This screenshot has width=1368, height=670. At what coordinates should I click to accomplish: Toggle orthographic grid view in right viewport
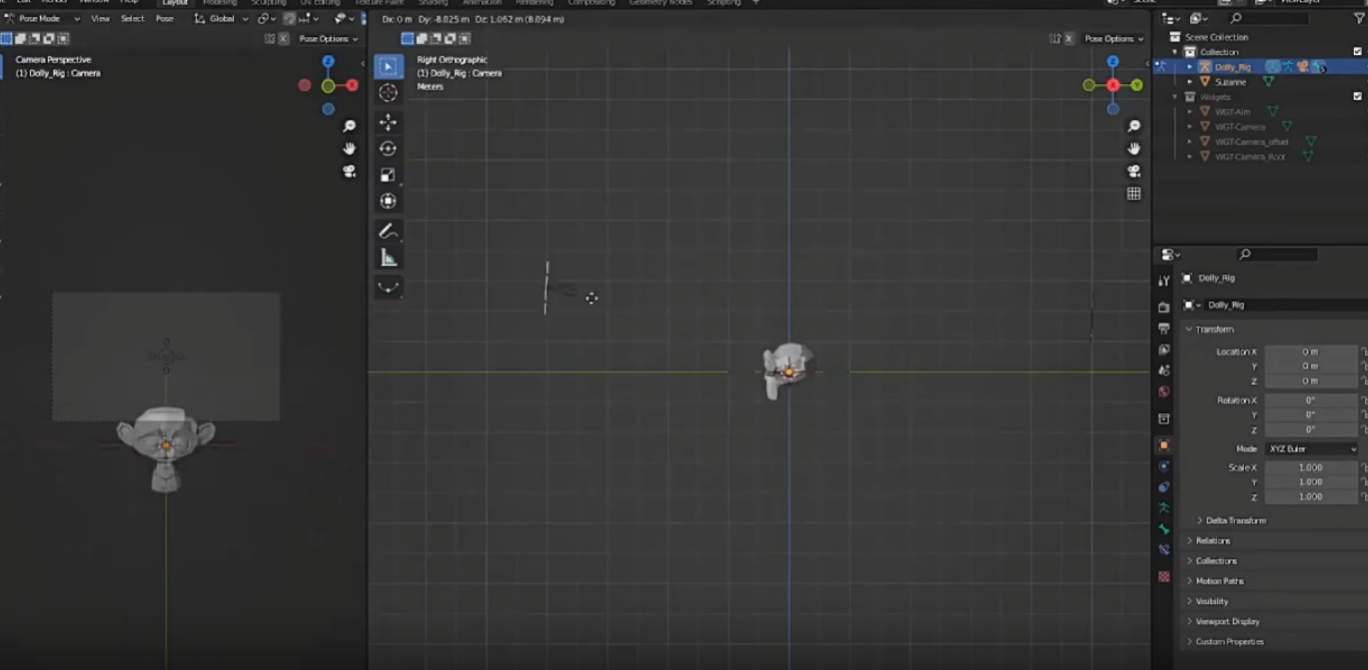point(1133,194)
